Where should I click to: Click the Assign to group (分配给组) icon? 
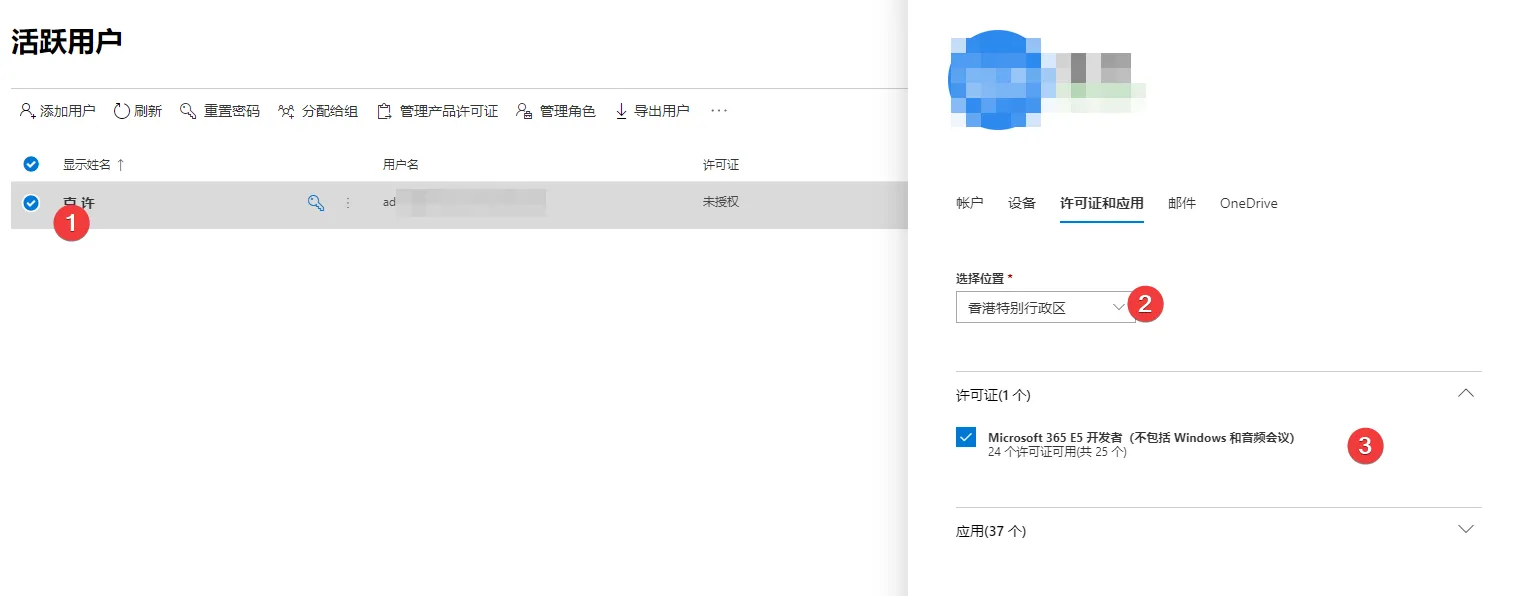point(286,111)
